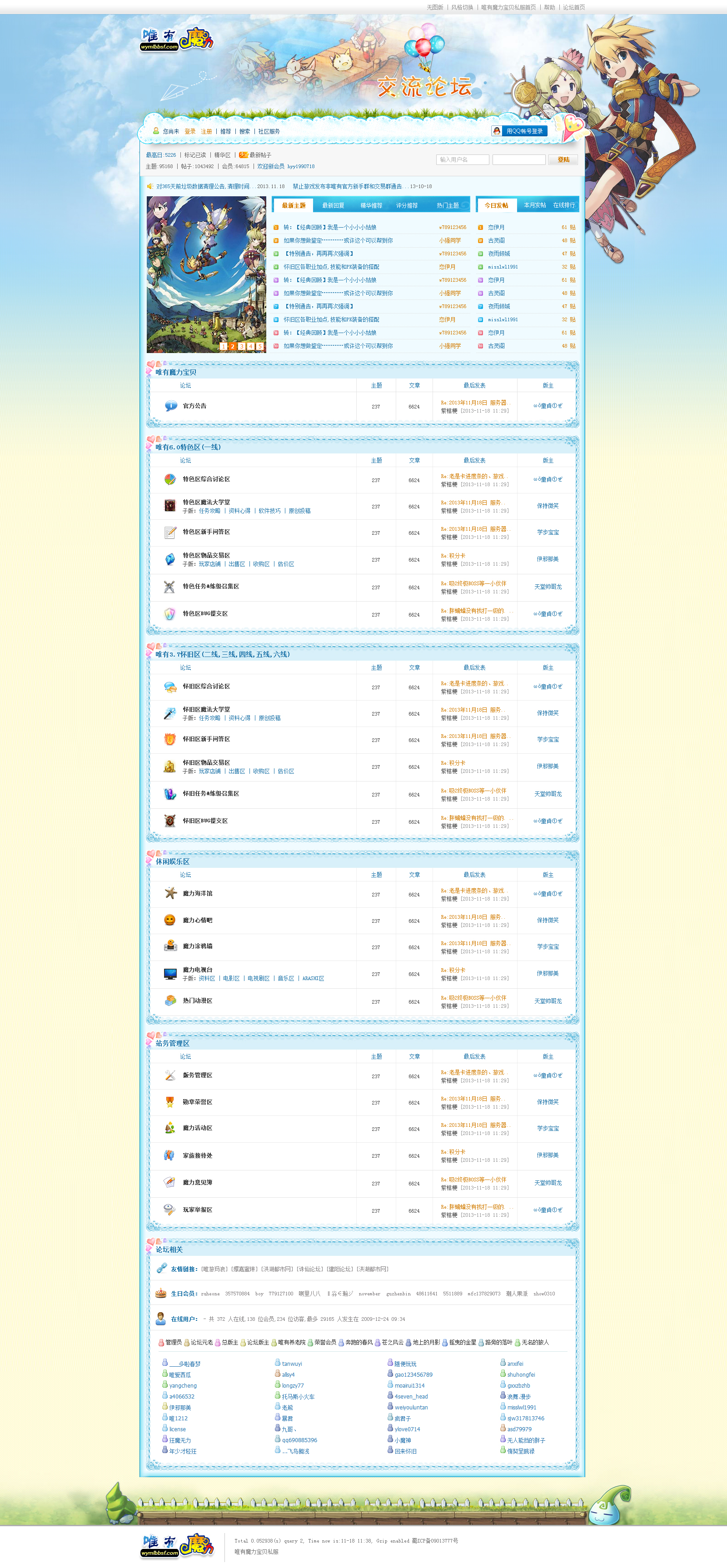727x1568 pixels.
Task: Open online user gao123456789 profile
Action: [413, 1374]
